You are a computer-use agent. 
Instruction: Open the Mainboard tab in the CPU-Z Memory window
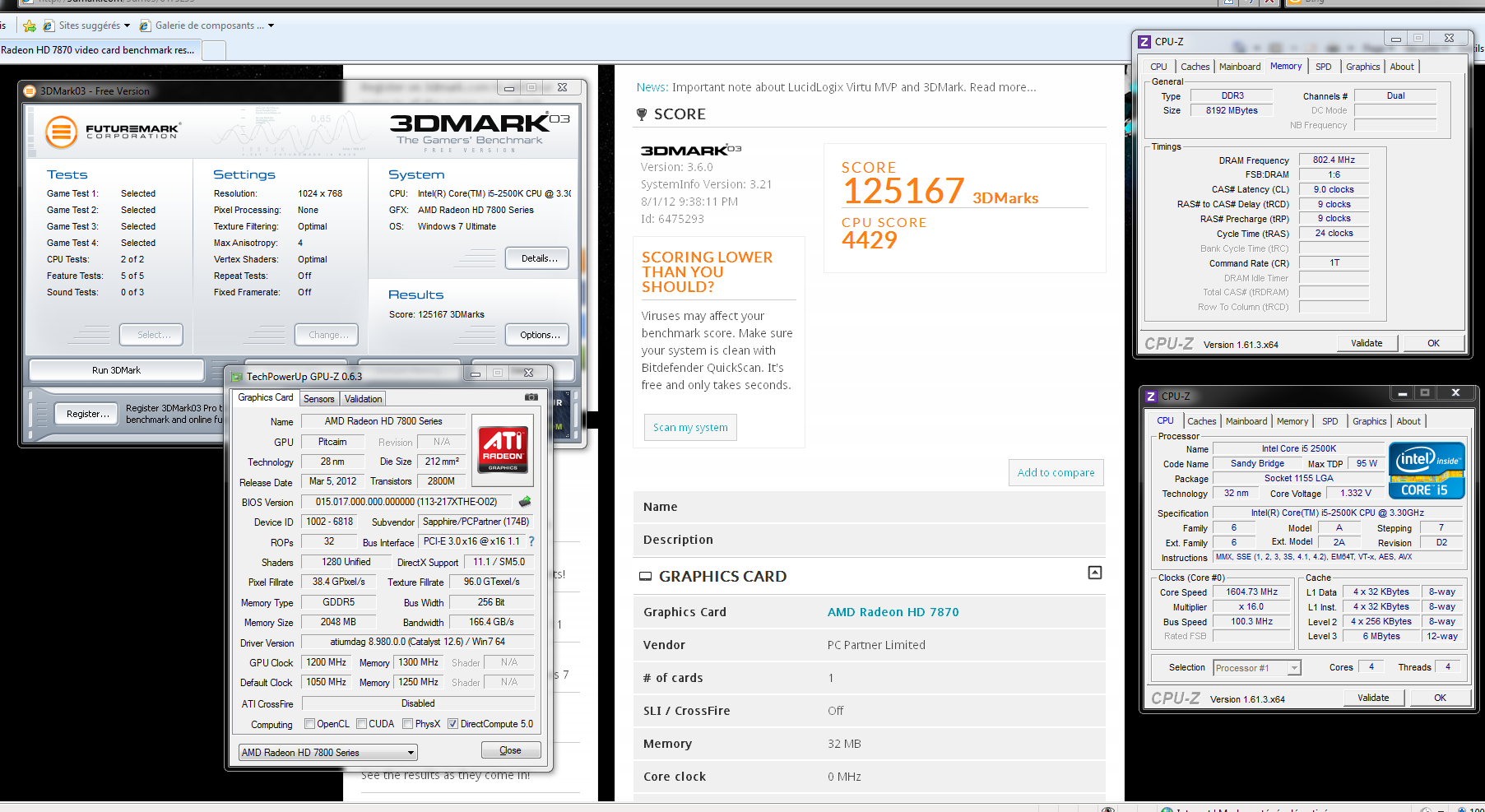pyautogui.click(x=1240, y=67)
